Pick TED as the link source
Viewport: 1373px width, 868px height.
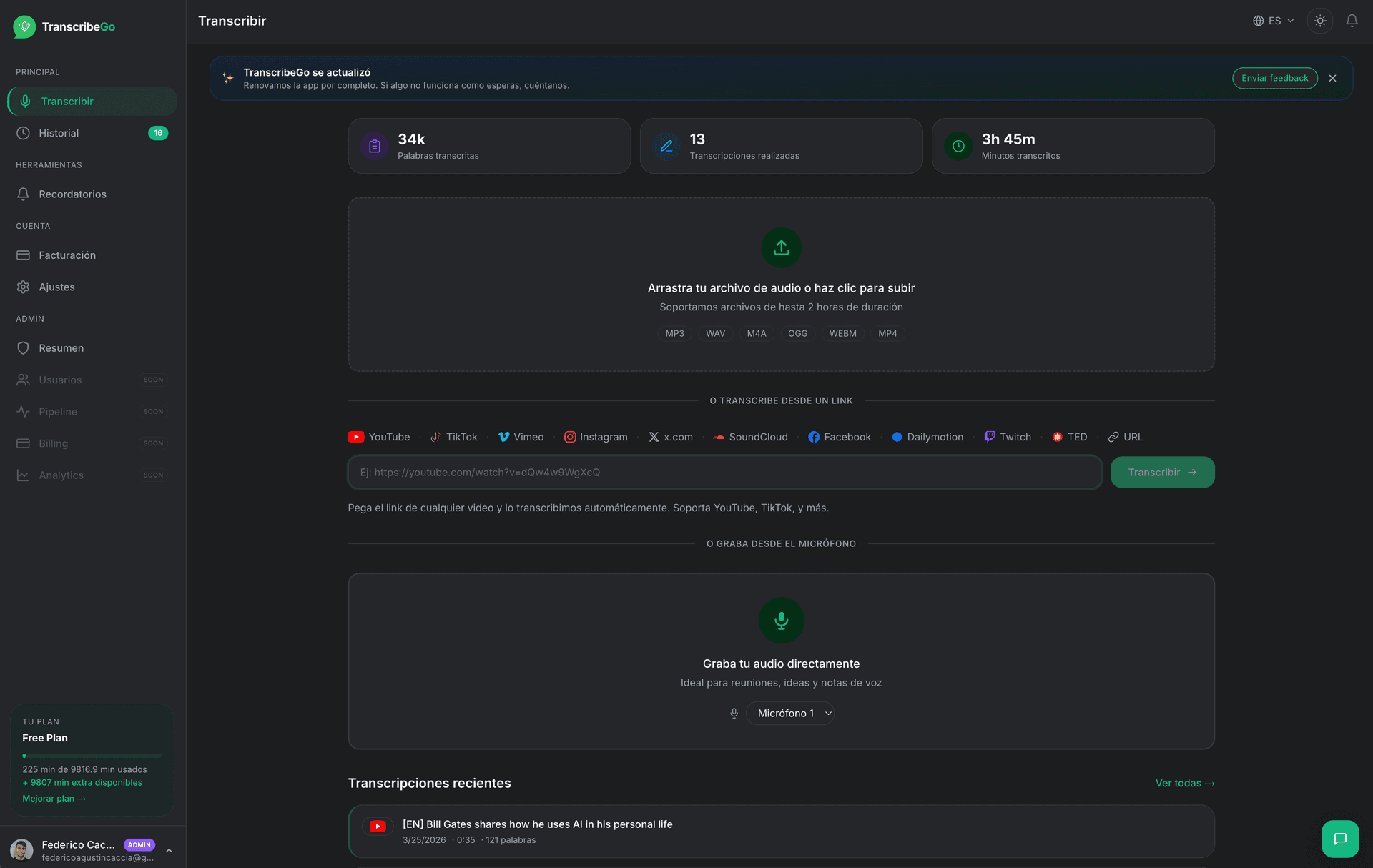pos(1058,436)
